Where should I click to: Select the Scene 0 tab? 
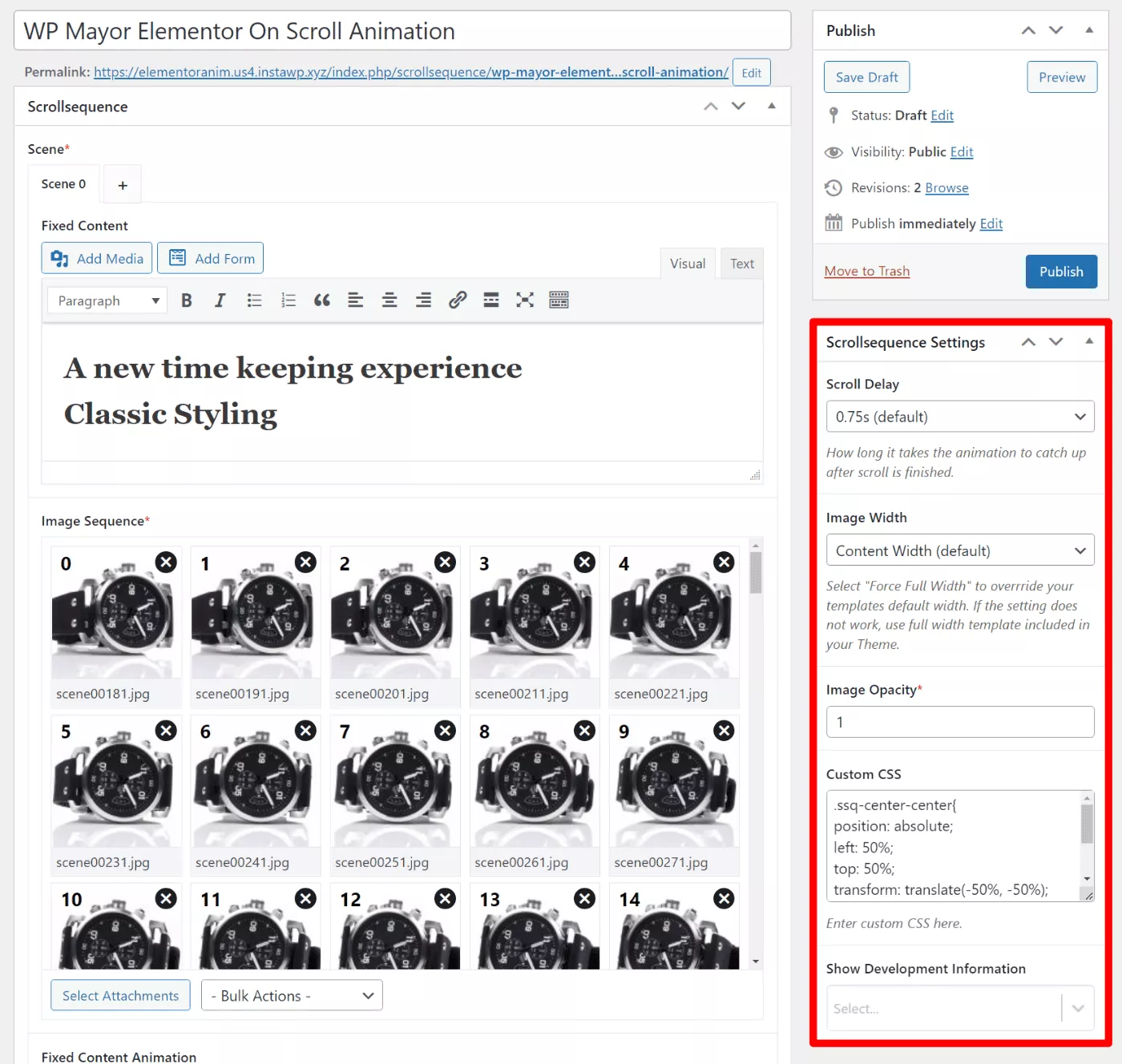click(63, 184)
